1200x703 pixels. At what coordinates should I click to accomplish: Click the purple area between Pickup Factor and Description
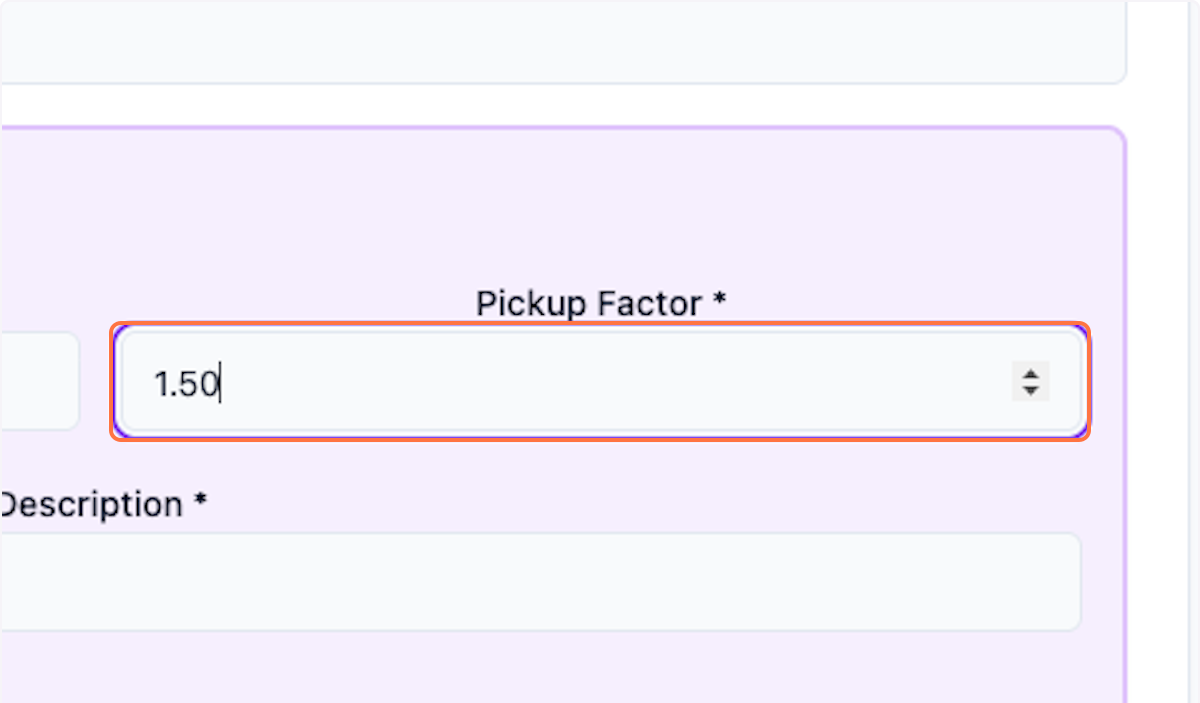pos(600,472)
